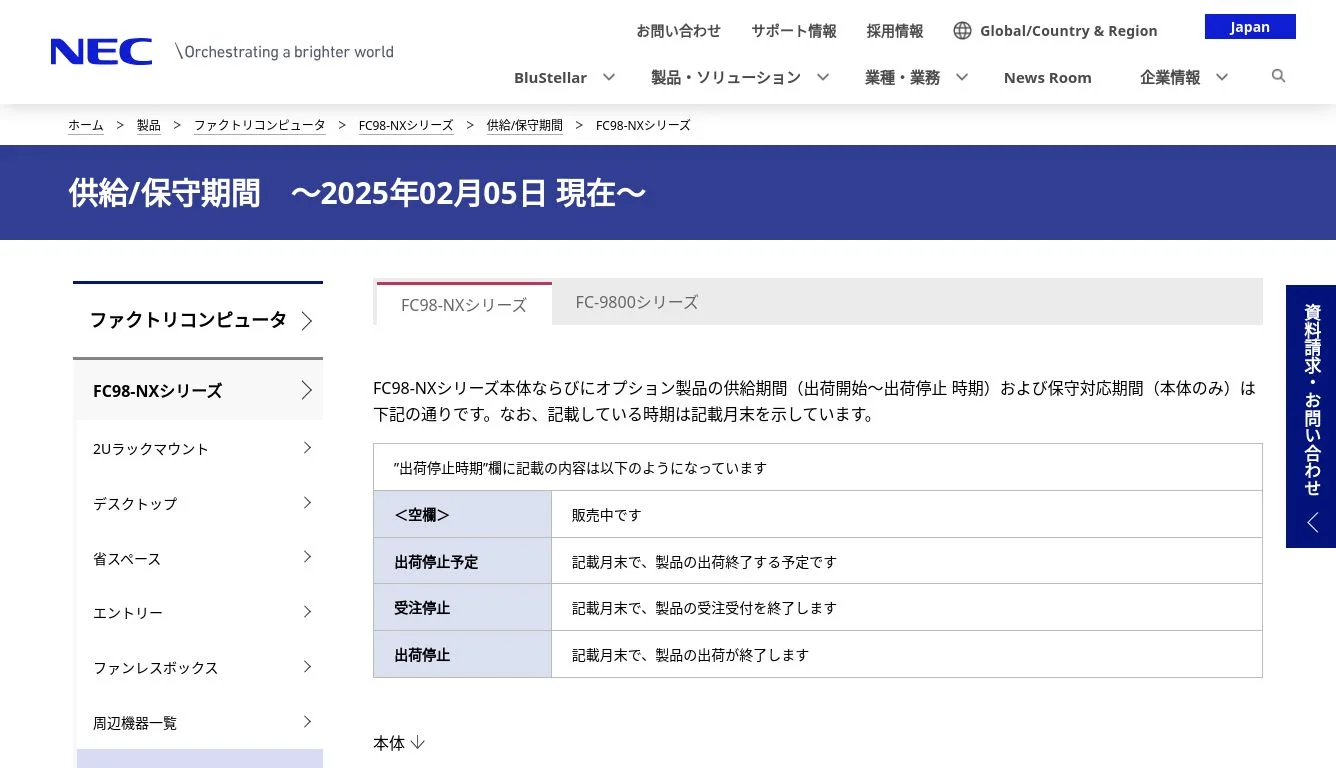The image size is (1336, 768).
Task: Click the <空欄> table cell
Action: pyautogui.click(x=462, y=514)
